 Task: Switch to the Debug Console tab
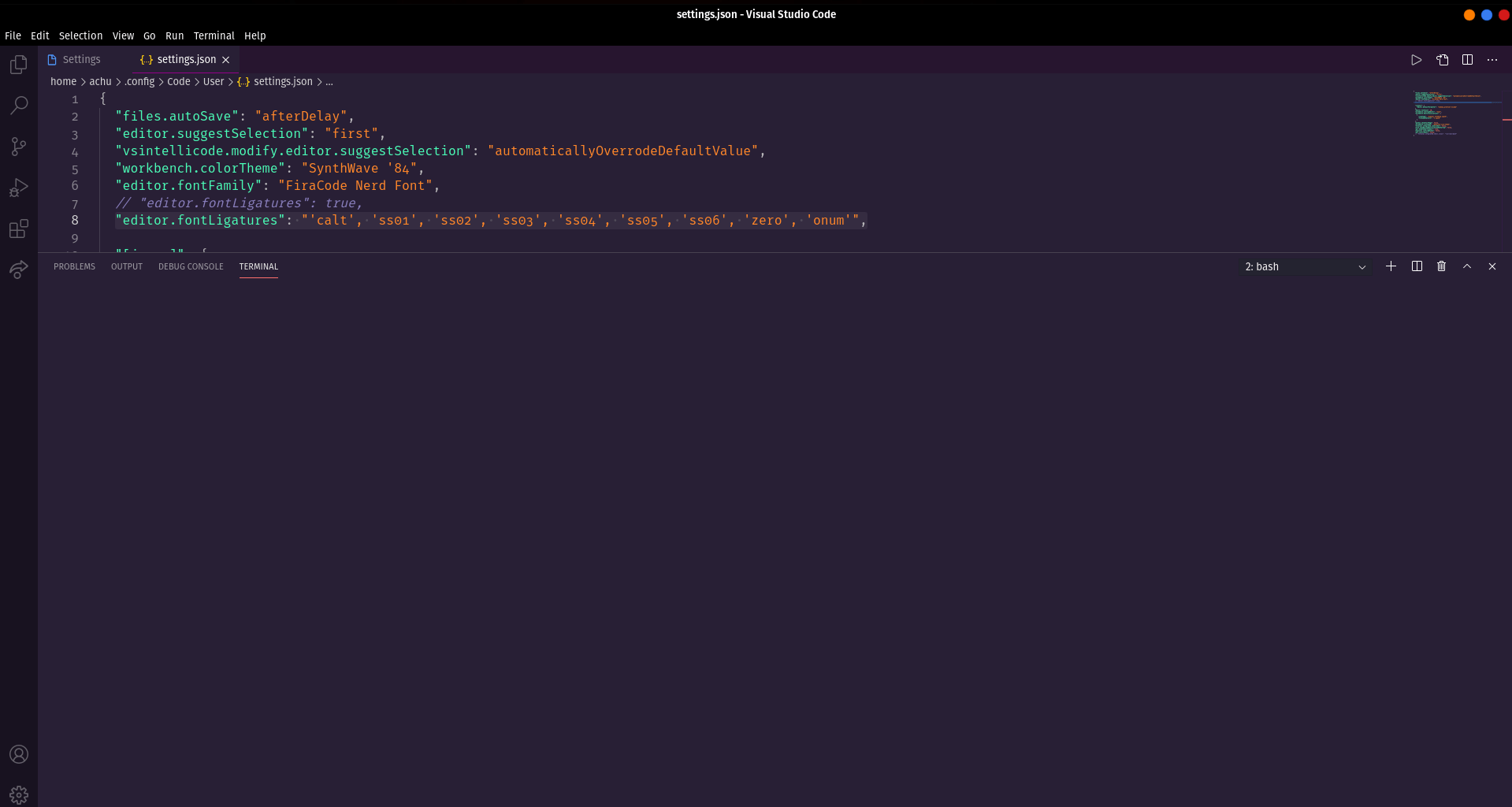pyautogui.click(x=191, y=266)
